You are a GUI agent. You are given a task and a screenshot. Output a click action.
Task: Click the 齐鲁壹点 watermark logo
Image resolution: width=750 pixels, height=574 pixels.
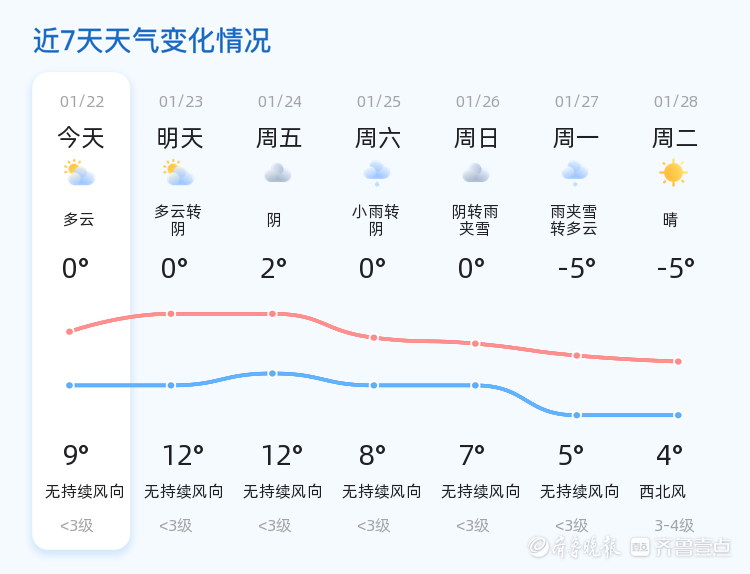[x=693, y=546]
